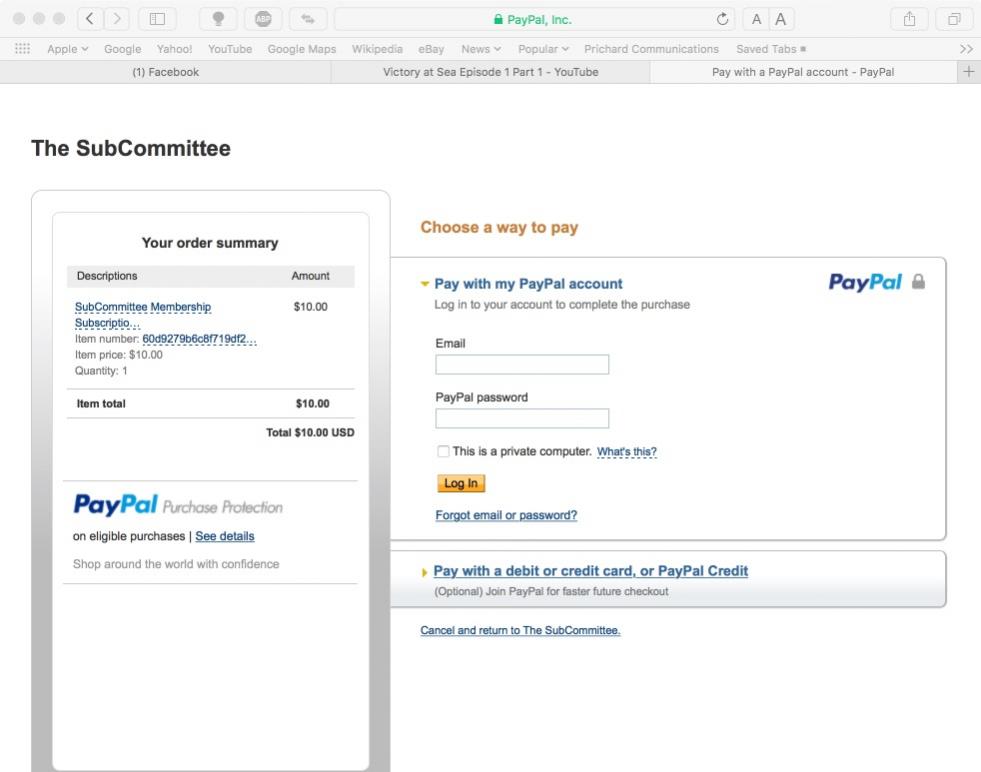Open the bookmarks grid icon in Favorites bar
The image size is (981, 772).
coord(22,49)
